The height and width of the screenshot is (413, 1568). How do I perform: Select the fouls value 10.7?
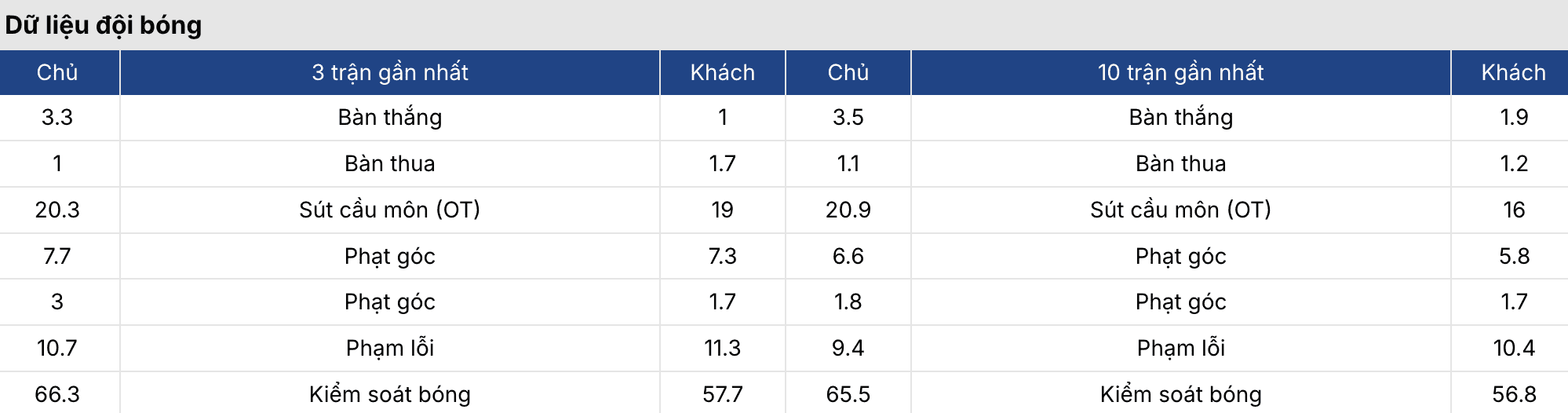pyautogui.click(x=57, y=348)
